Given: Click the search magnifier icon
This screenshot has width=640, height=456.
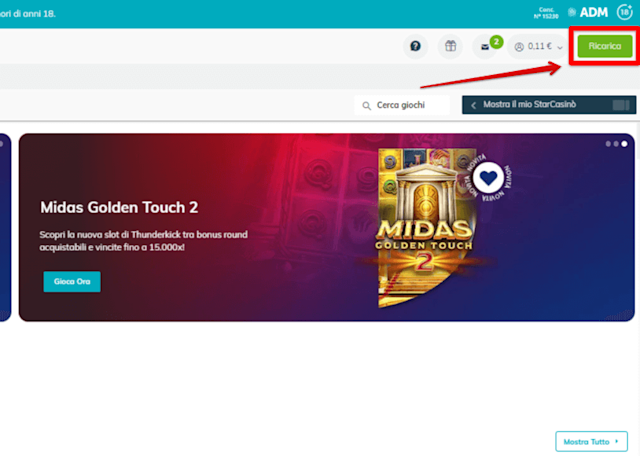Looking at the screenshot, I should pyautogui.click(x=367, y=106).
